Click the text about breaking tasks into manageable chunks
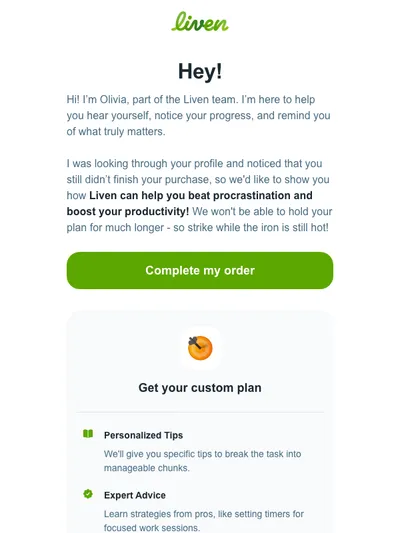 point(203,461)
